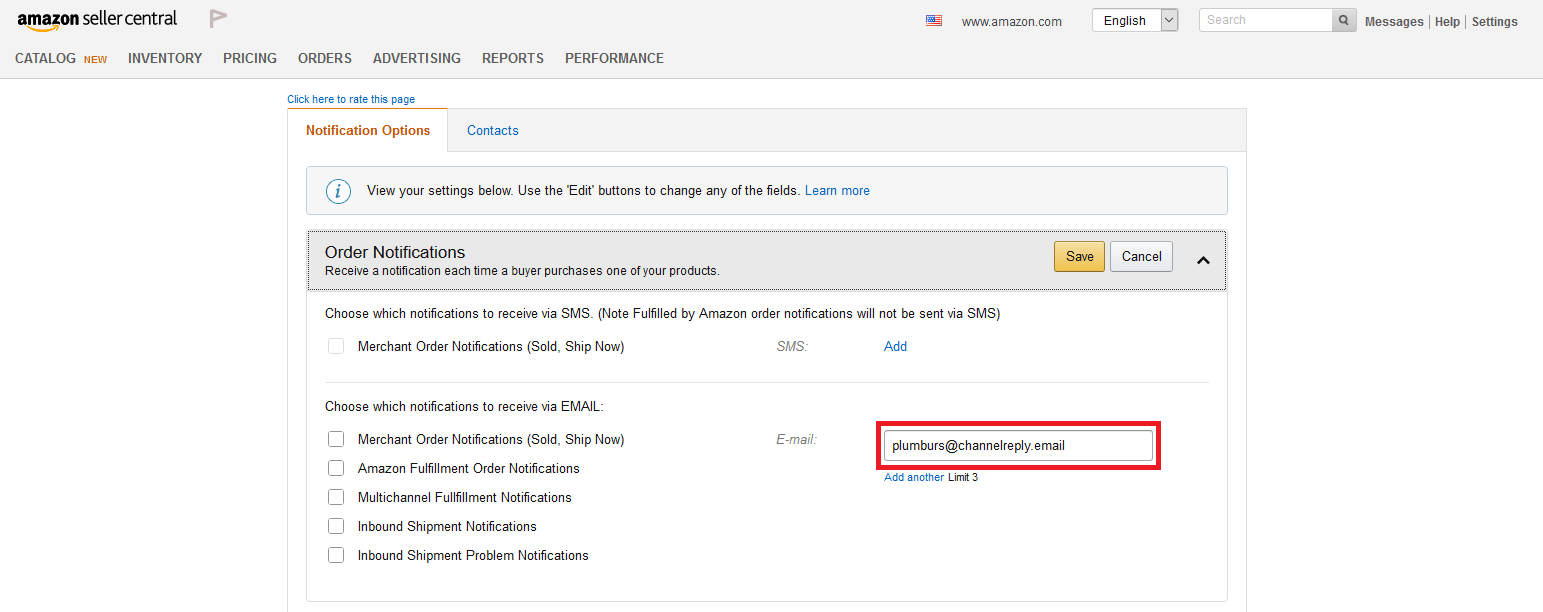Check SMS Merchant Order Notifications box
This screenshot has height=612, width=1543.
click(x=336, y=346)
